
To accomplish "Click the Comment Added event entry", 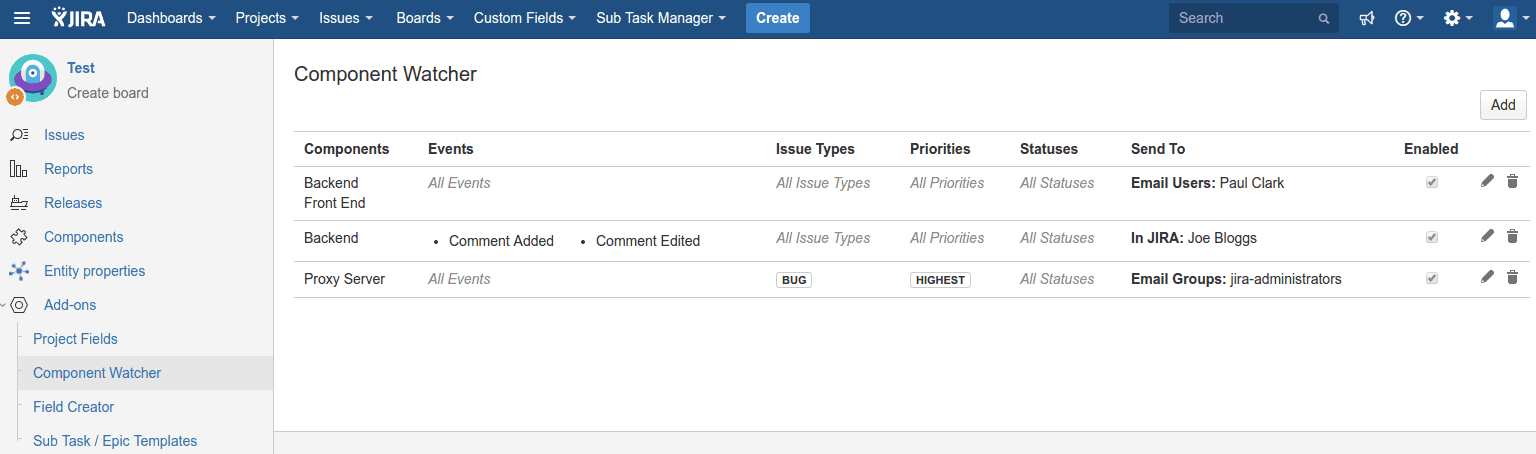I will point(501,241).
